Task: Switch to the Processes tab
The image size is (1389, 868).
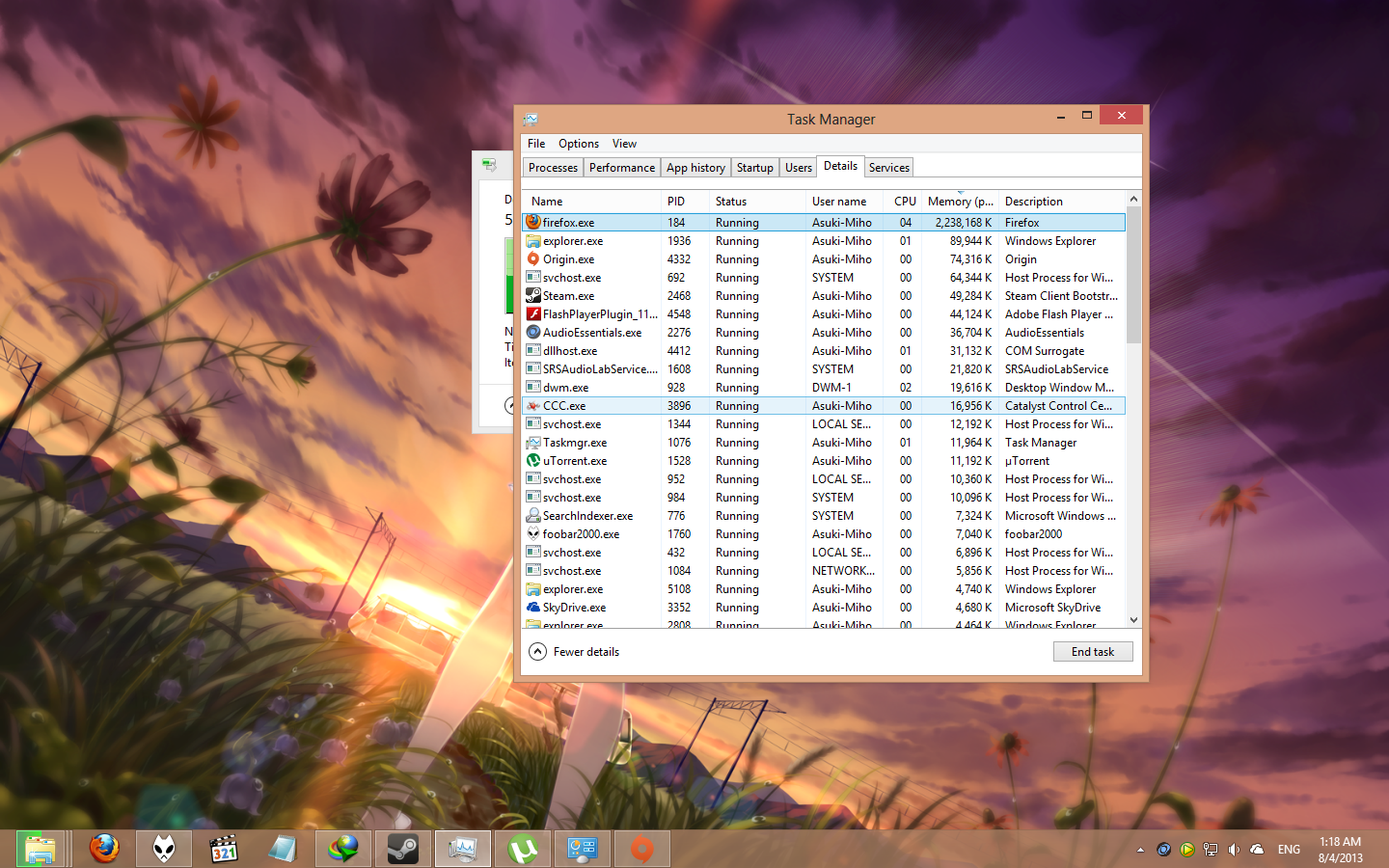Action: click(553, 168)
